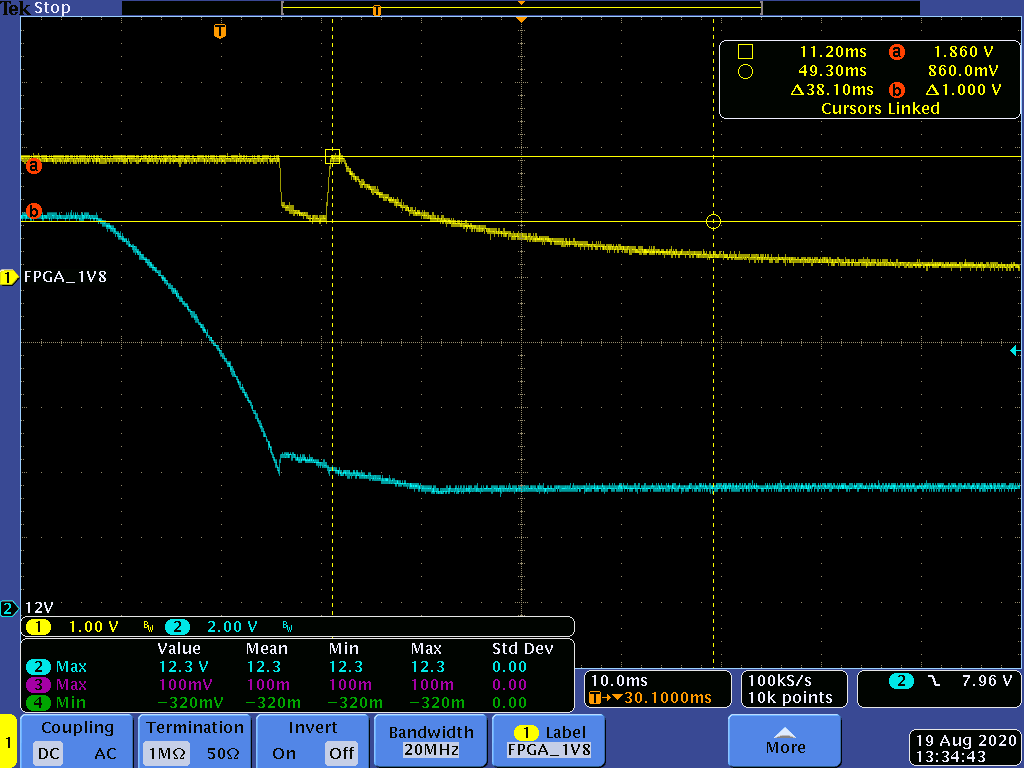Click the 10k points record length

tap(790, 697)
